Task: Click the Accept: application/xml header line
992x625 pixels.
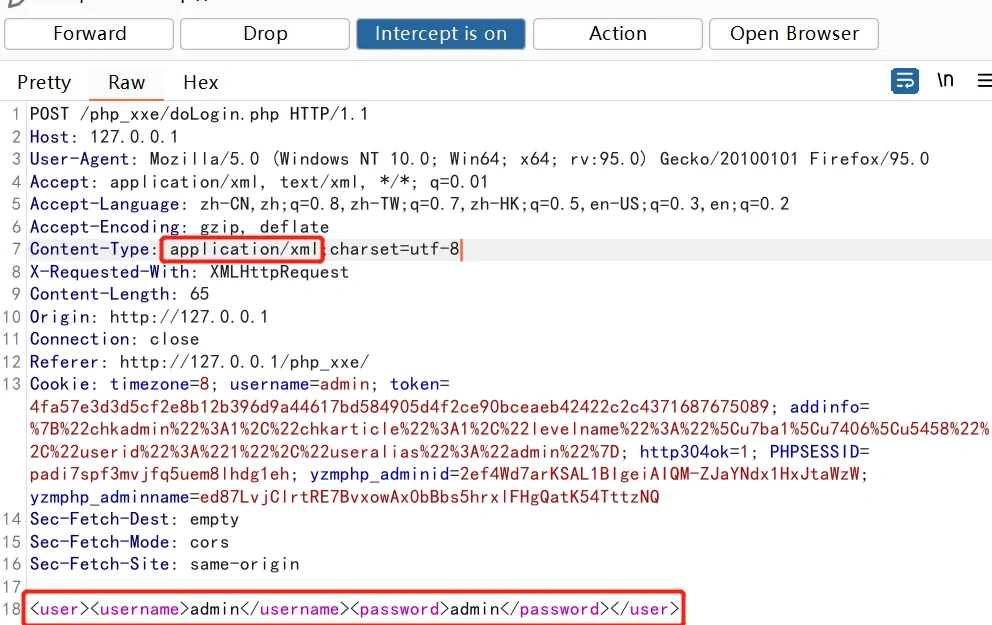Action: point(259,182)
